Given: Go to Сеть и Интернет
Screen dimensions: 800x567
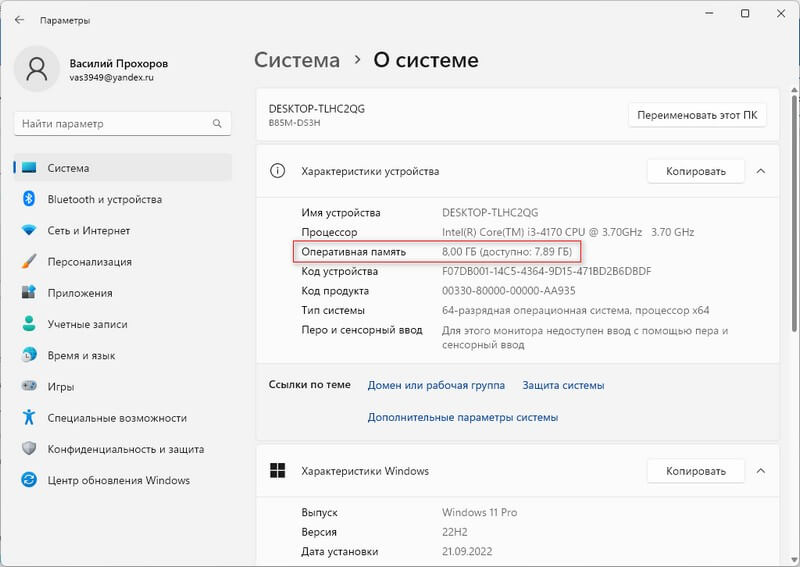Looking at the screenshot, I should pyautogui.click(x=123, y=230).
